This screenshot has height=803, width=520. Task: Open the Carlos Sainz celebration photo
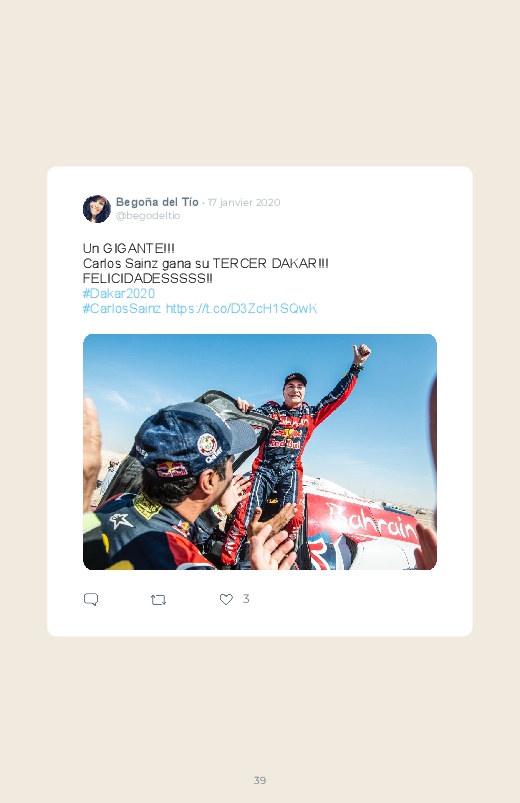260,452
